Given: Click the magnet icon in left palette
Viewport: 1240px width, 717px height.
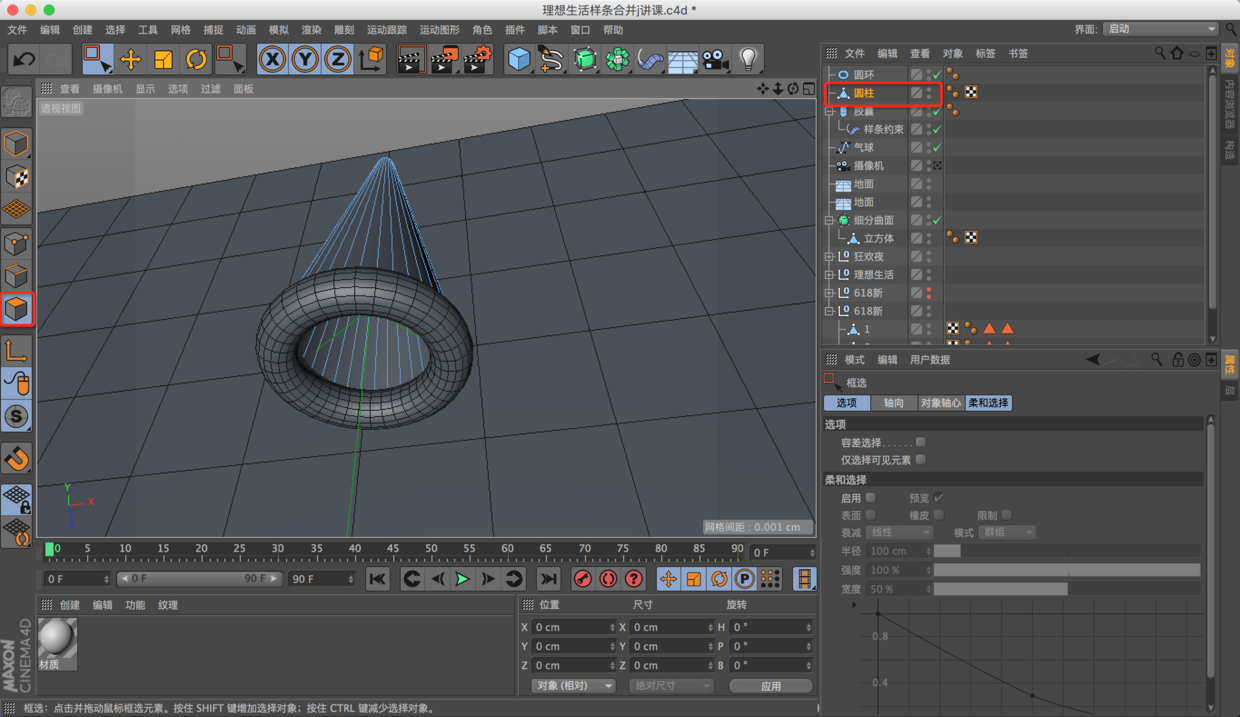Looking at the screenshot, I should click(x=16, y=459).
